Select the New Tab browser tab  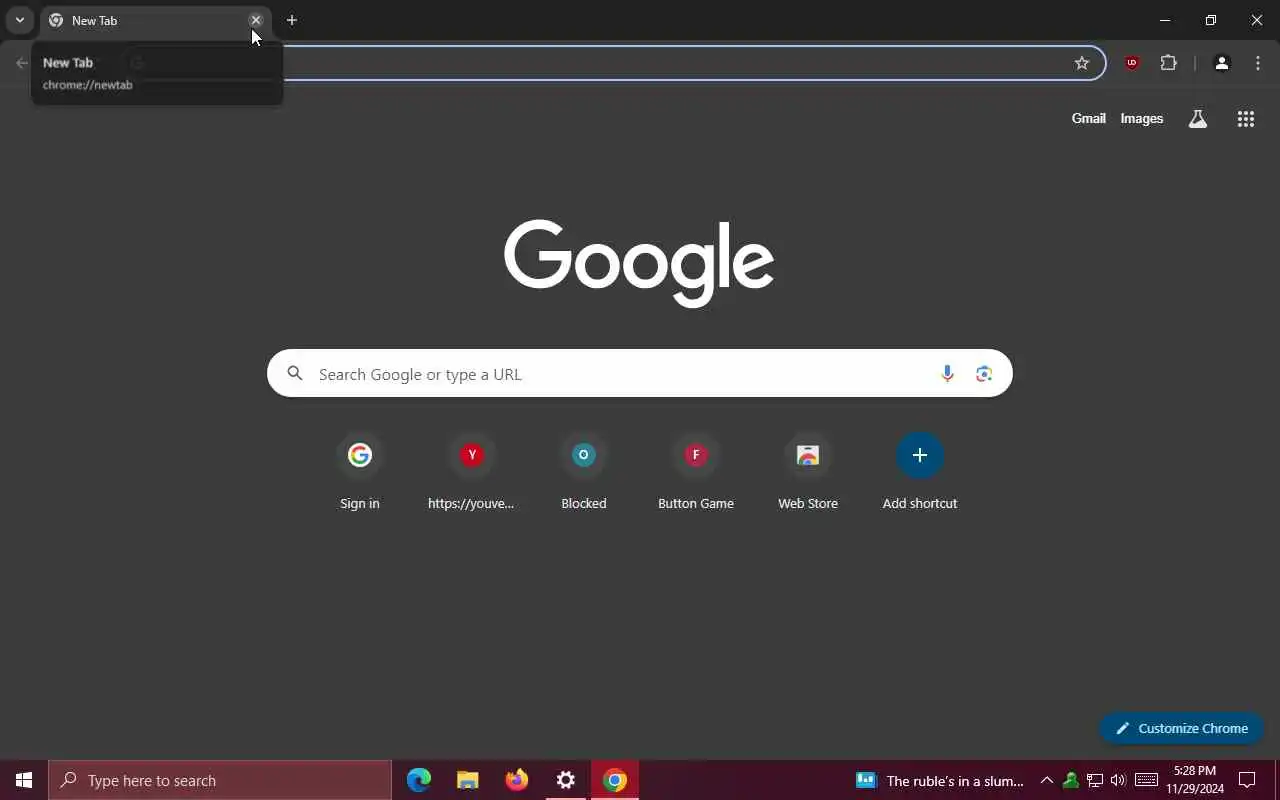(x=155, y=20)
